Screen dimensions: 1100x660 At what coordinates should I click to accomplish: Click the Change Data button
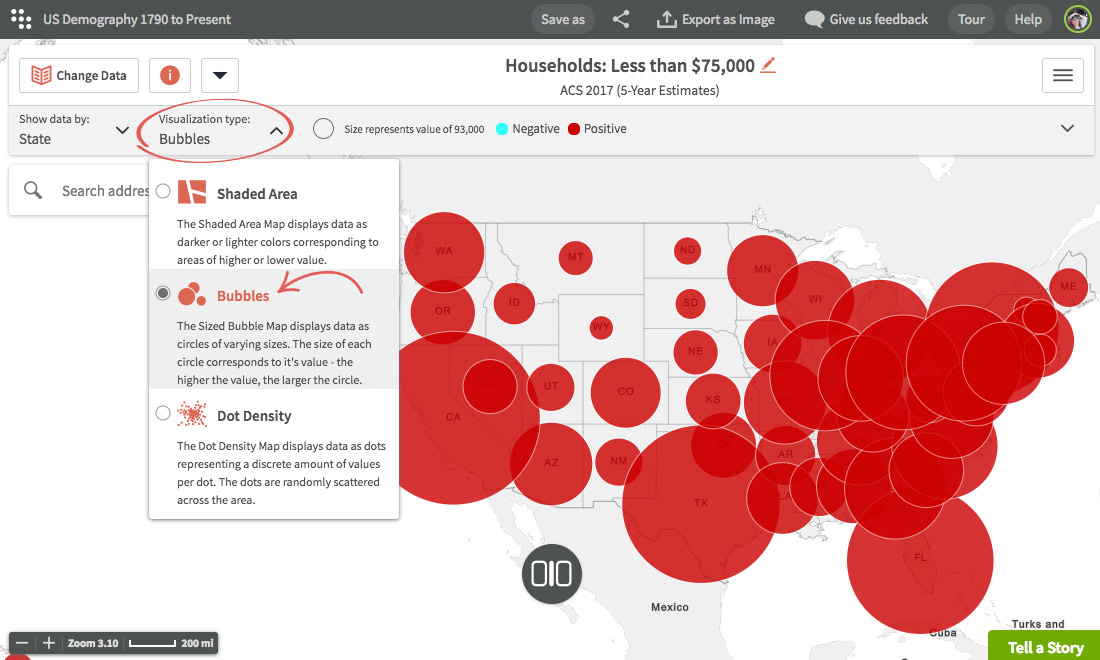79,75
